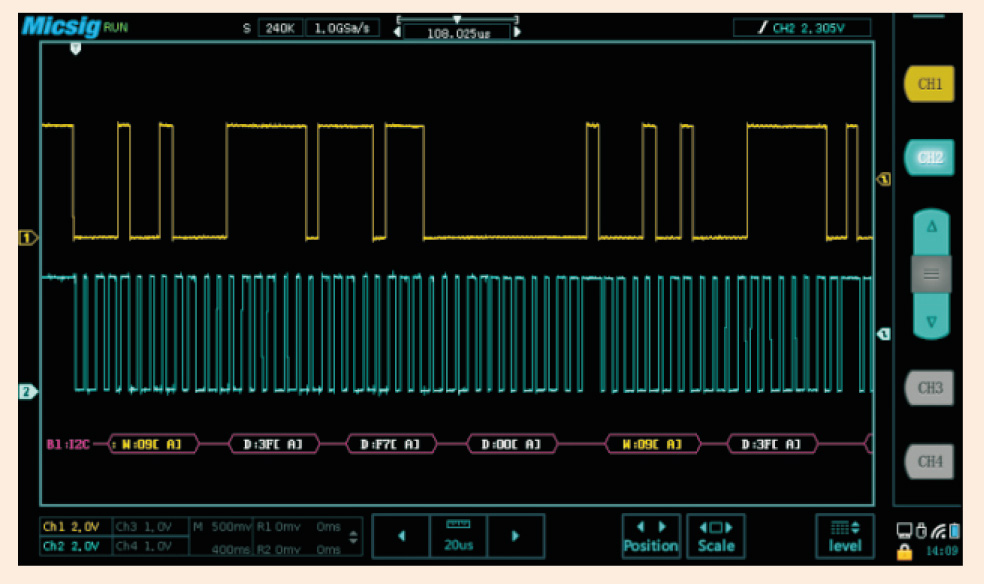Toggle the CH2 channel button
The width and height of the screenshot is (984, 584).
(929, 158)
